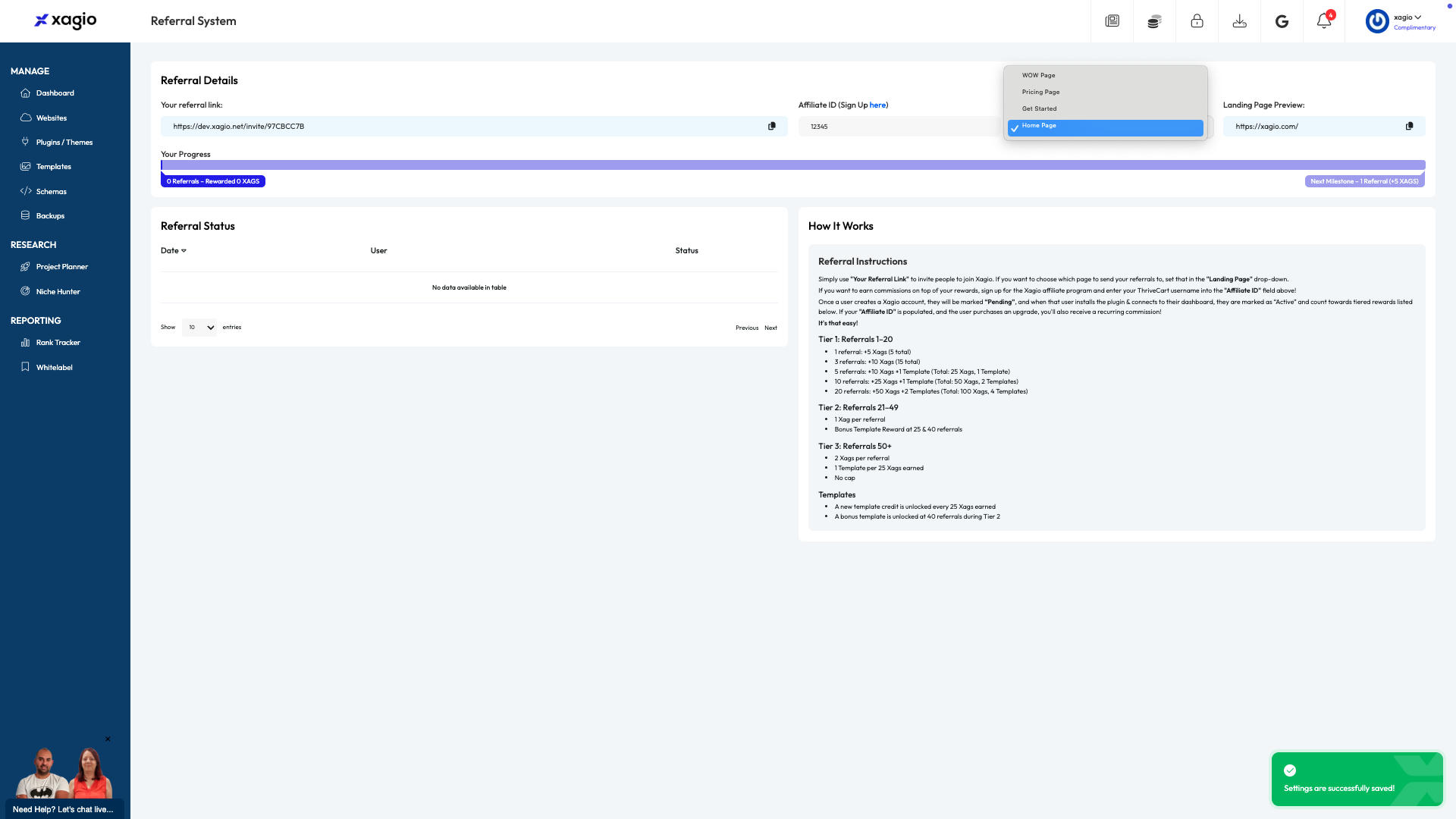The width and height of the screenshot is (1456, 819).
Task: Click the Project Planner rocket icon
Action: (26, 267)
